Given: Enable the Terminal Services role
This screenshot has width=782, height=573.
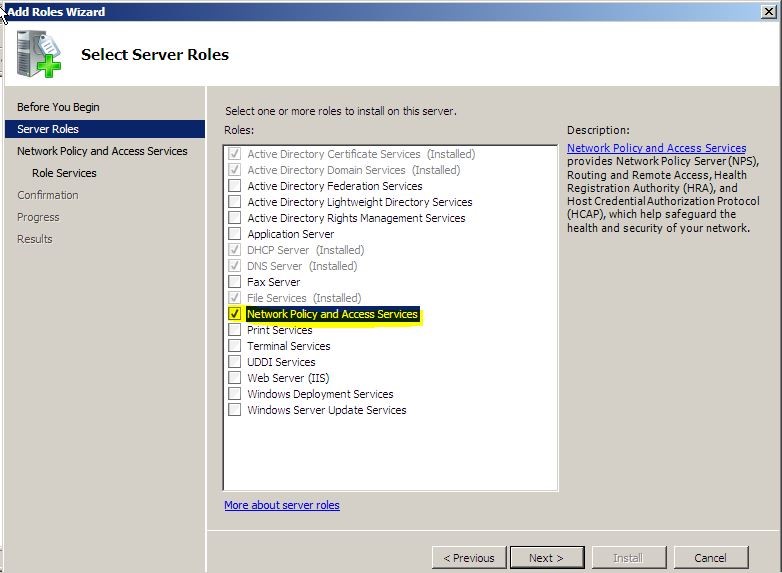Looking at the screenshot, I should 234,346.
